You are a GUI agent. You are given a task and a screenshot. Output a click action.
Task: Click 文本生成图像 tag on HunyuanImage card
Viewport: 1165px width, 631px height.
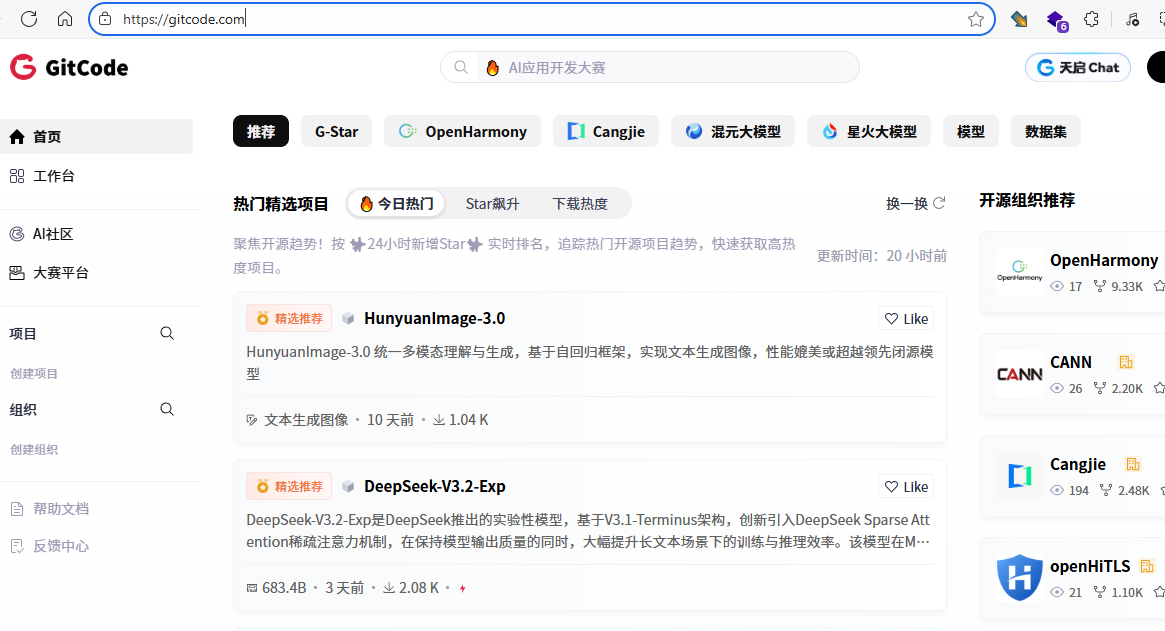(x=306, y=420)
